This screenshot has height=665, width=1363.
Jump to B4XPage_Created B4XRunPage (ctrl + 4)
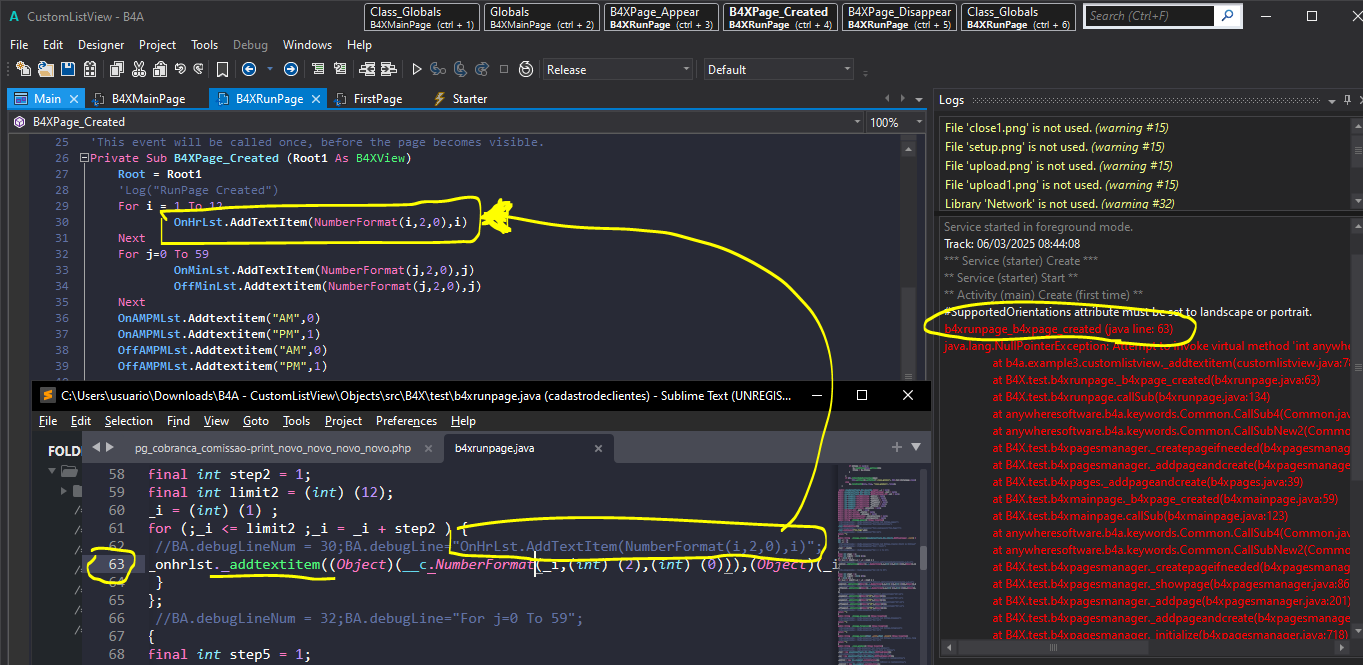(779, 17)
